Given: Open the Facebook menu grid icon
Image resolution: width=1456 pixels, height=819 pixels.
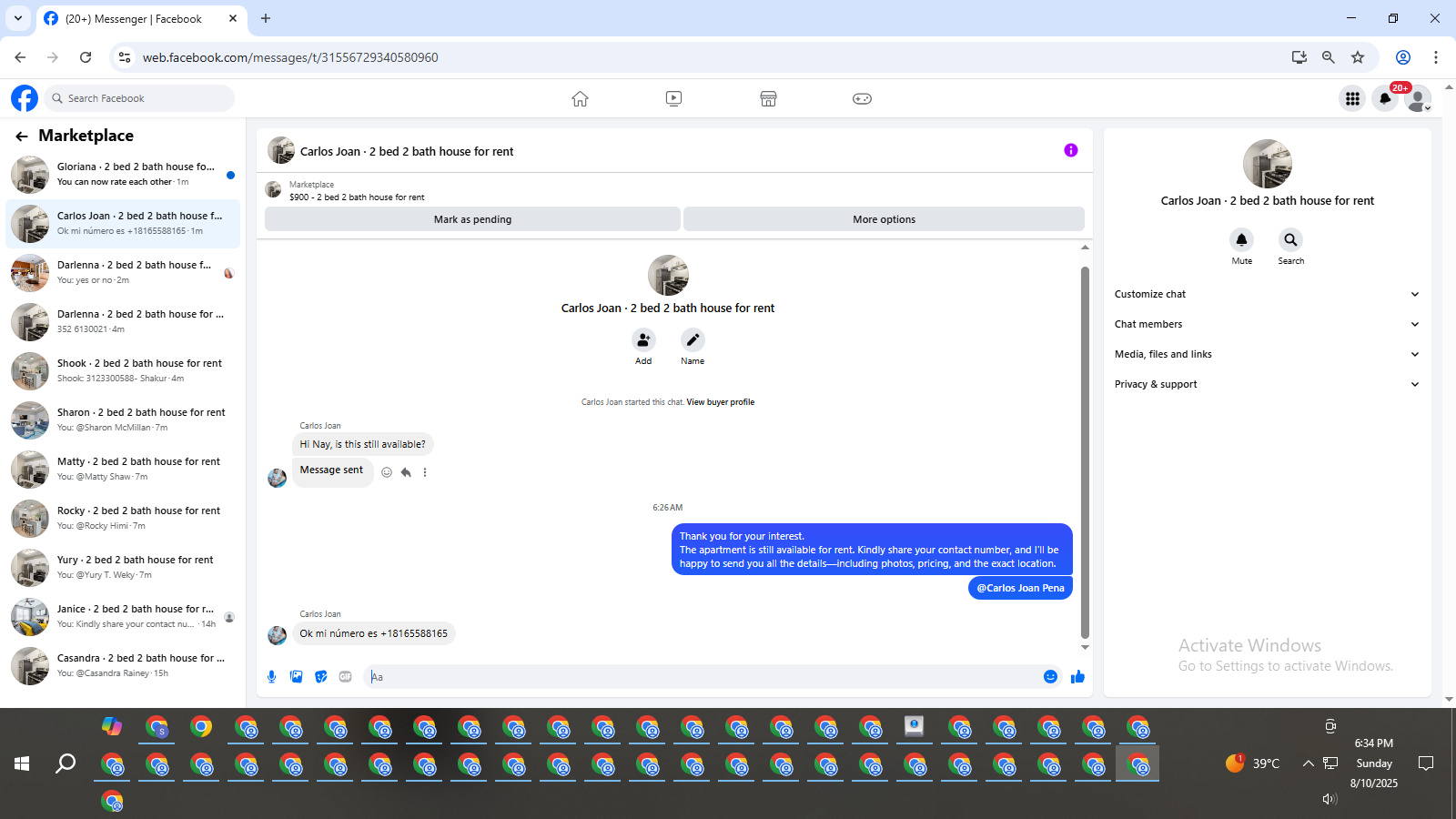Looking at the screenshot, I should [x=1353, y=98].
